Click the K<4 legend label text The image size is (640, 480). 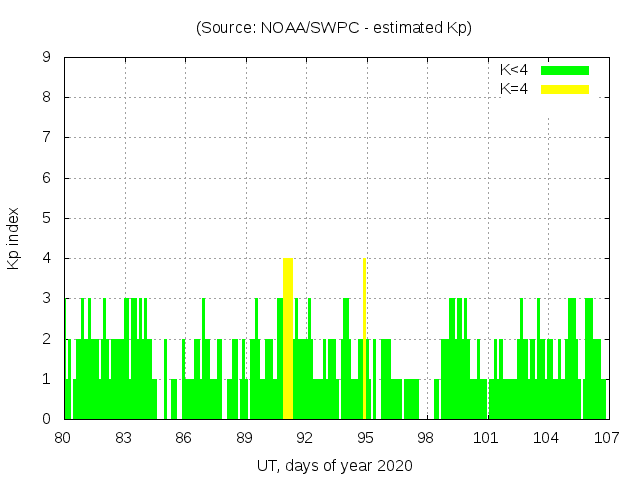pos(514,70)
